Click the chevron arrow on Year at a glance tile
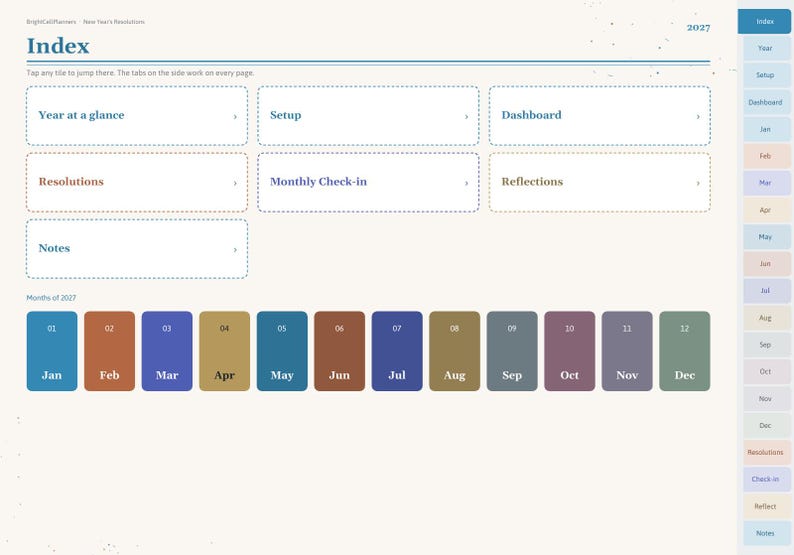The width and height of the screenshot is (794, 555). (235, 117)
